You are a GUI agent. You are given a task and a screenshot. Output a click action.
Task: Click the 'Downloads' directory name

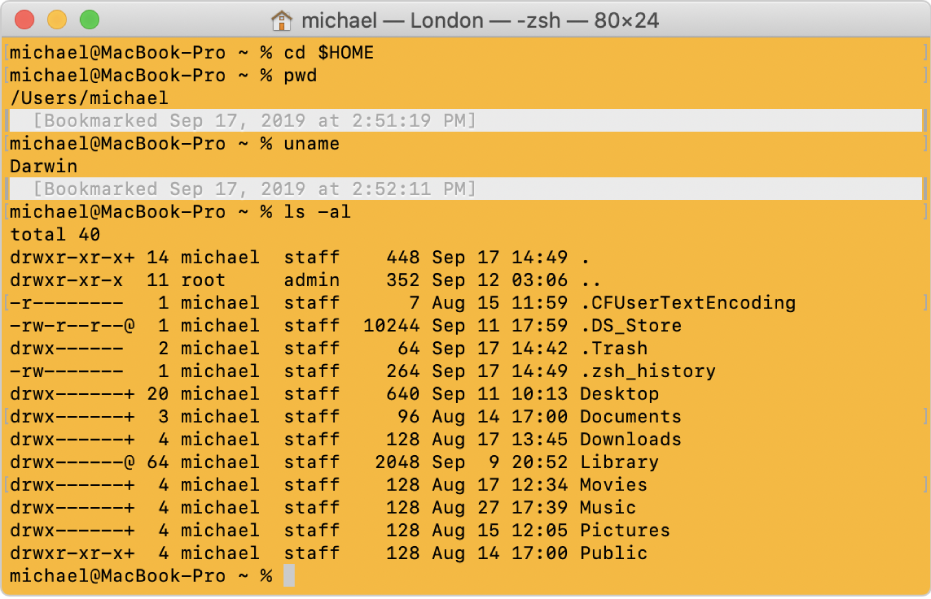tap(631, 439)
